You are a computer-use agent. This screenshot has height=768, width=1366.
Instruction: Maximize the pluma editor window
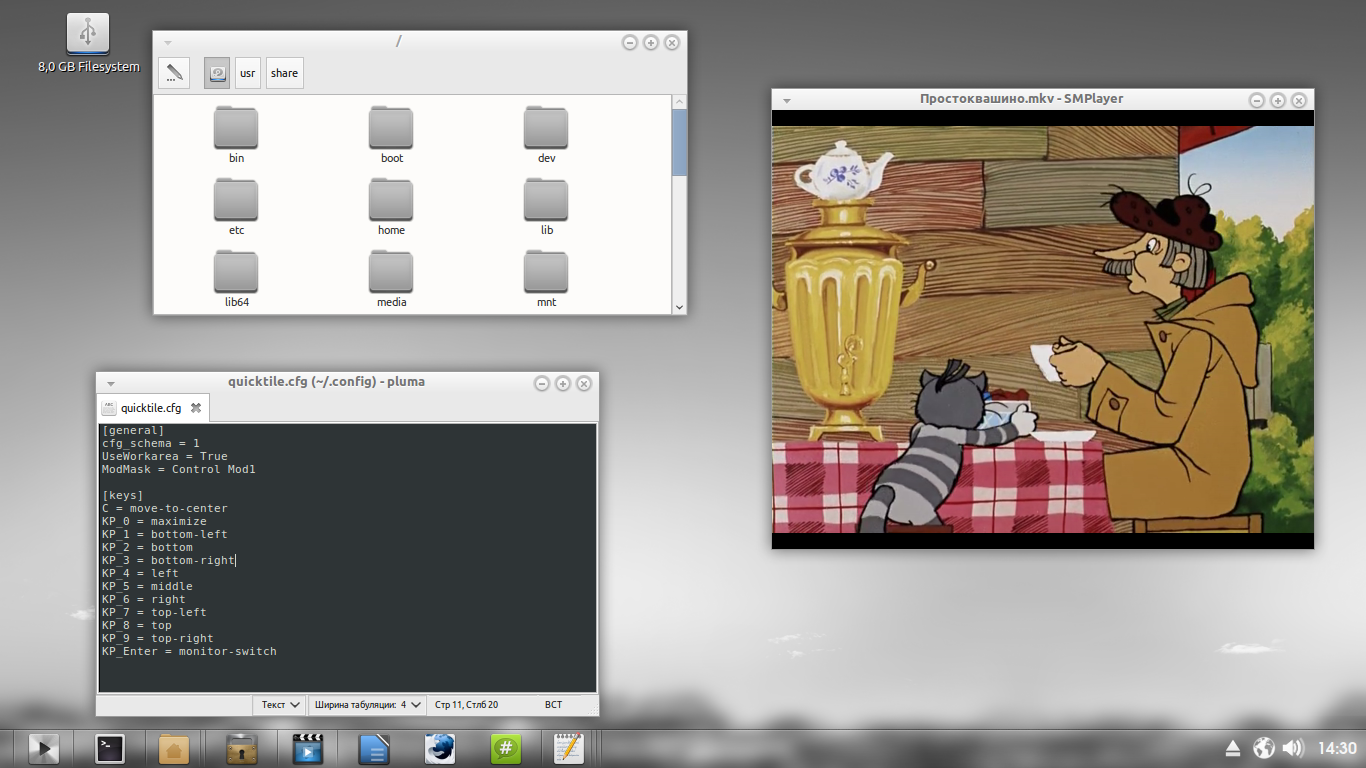coord(563,383)
